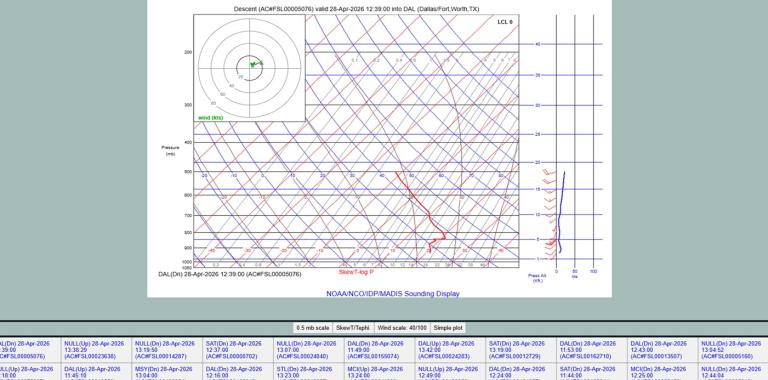The image size is (768, 380).
Task: Click the red SkewT-log P label
Action: point(356,272)
